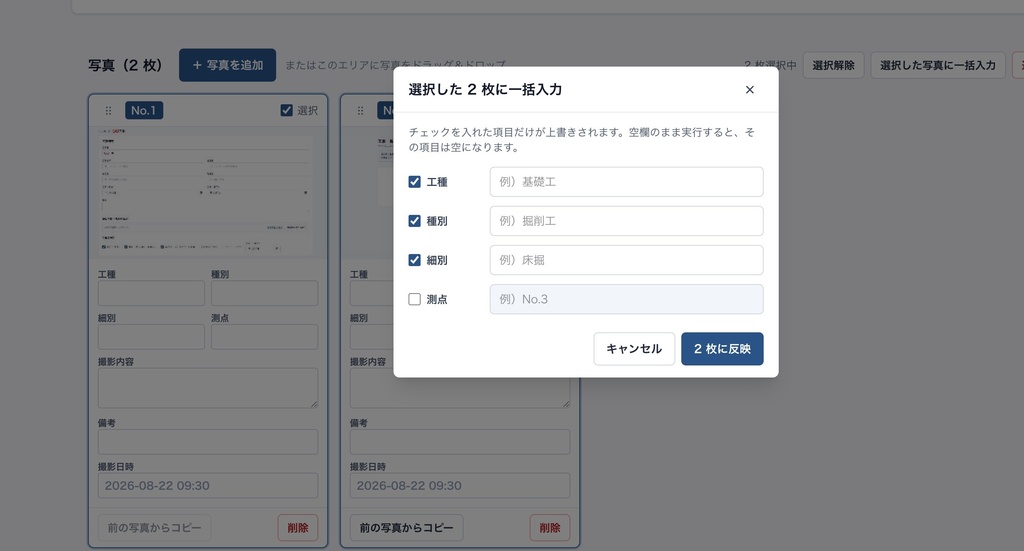Click the disabled 測点 No.3 input field
Screen dimensions: 1024x551
(x=626, y=299)
